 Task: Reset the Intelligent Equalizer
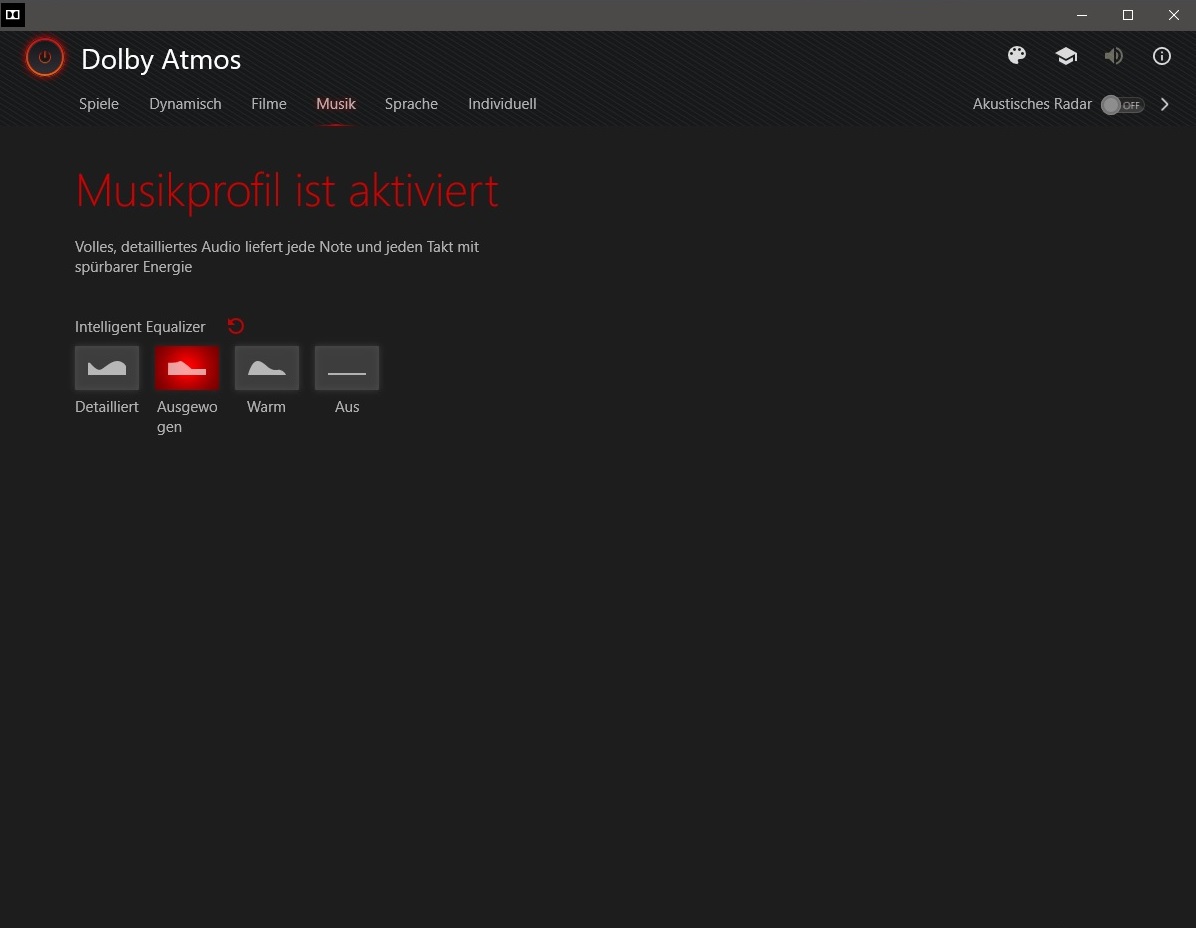[236, 326]
